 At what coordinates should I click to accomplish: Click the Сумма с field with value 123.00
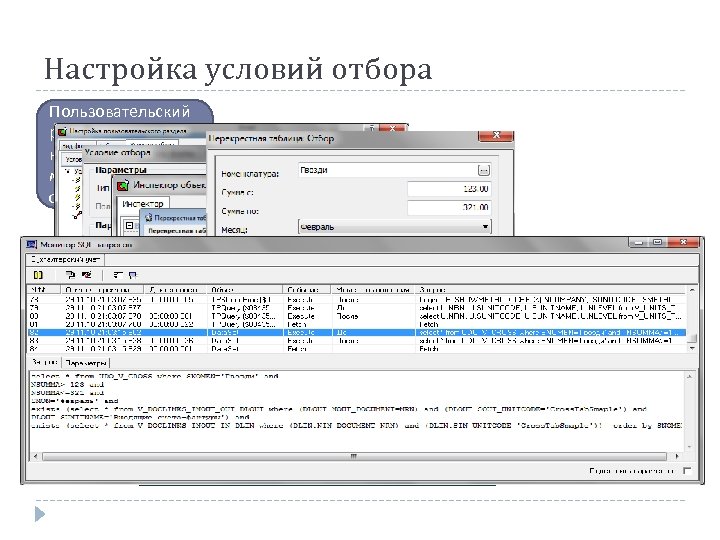(449, 189)
